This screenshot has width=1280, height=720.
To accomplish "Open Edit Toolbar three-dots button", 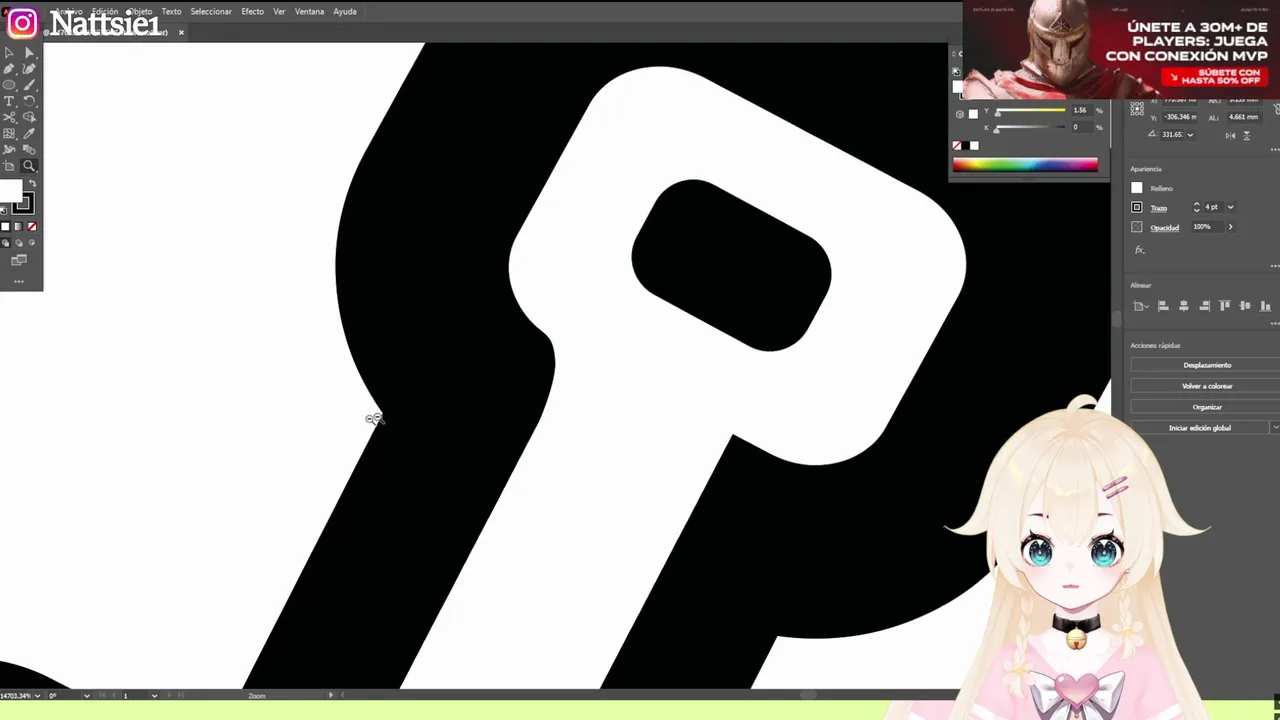I will click(x=19, y=281).
